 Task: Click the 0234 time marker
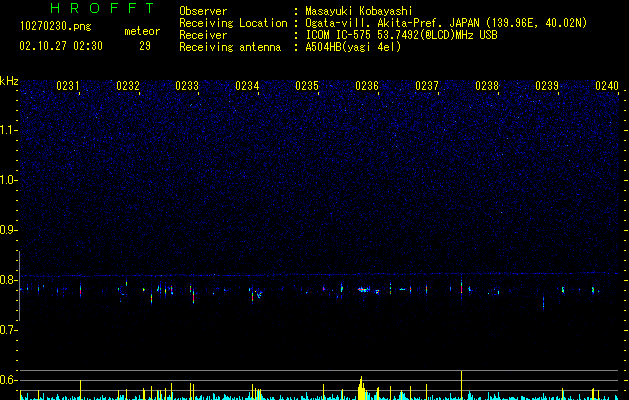pos(247,86)
